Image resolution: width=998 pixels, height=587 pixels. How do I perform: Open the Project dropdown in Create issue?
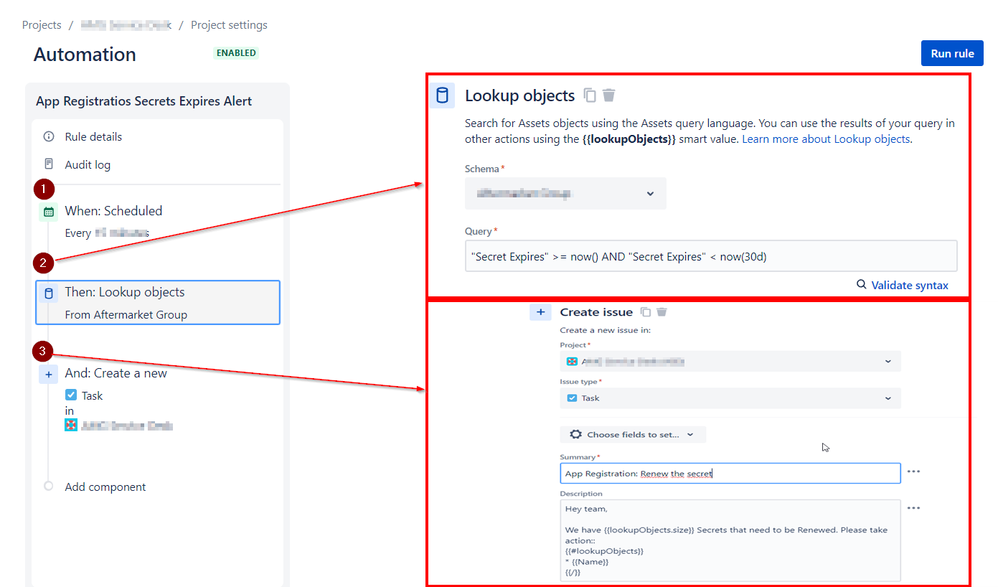tap(730, 362)
